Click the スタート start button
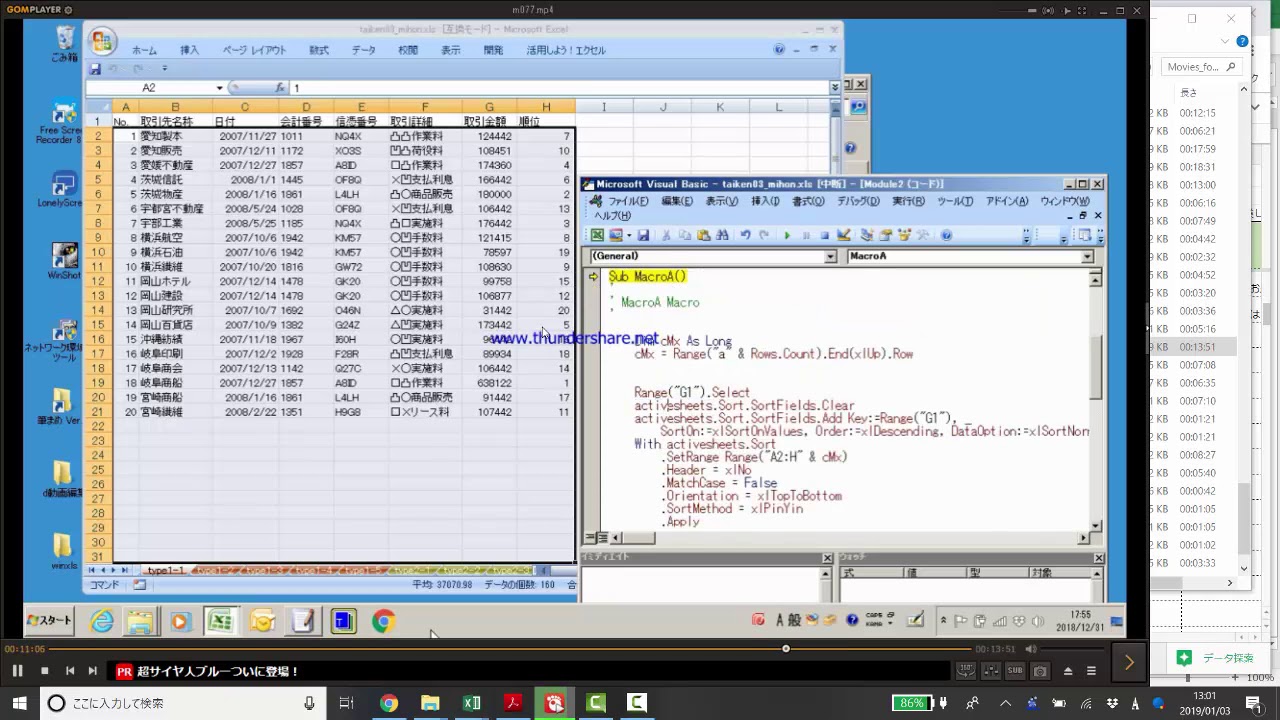 click(x=49, y=621)
